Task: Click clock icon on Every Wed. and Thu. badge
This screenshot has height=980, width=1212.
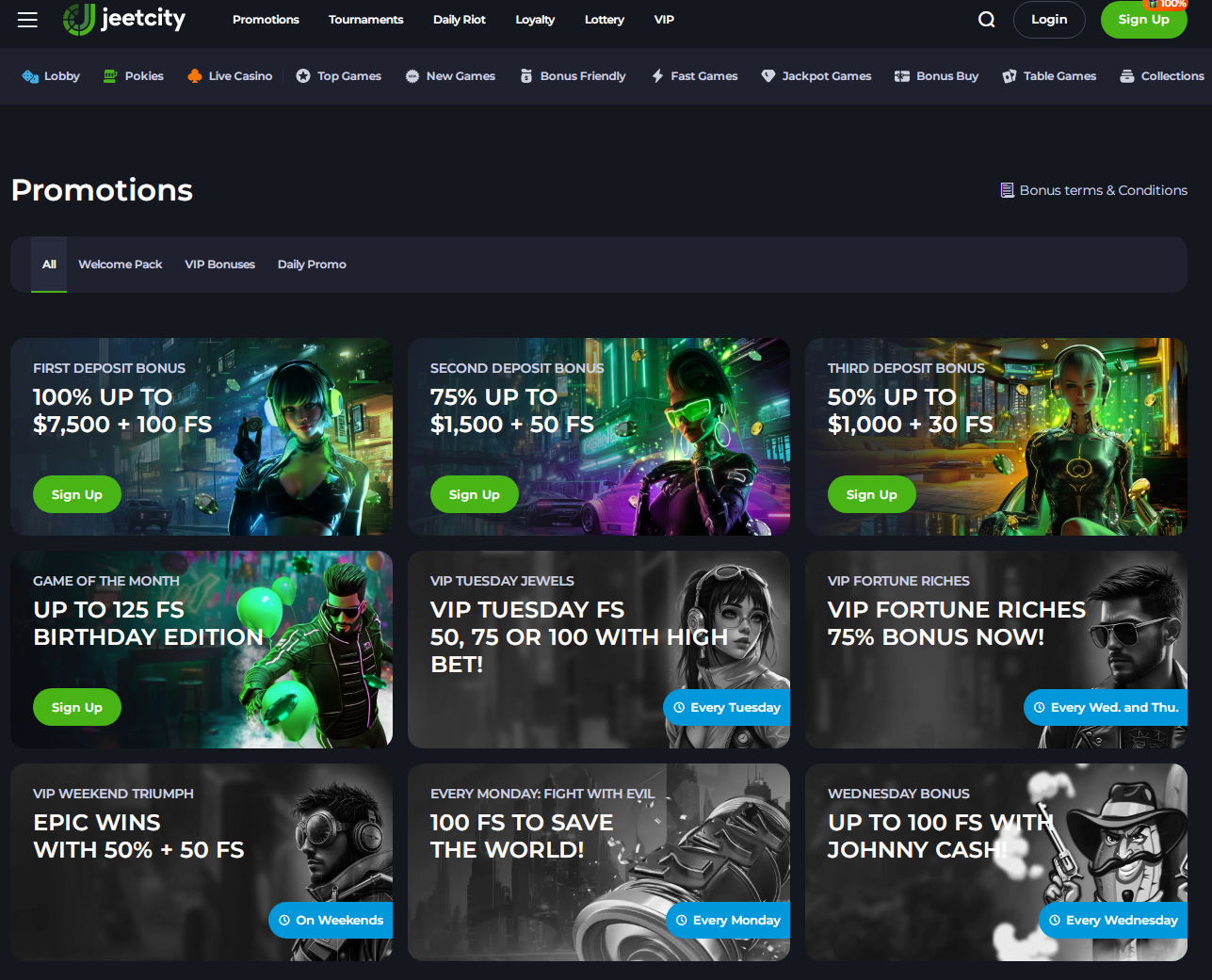Action: tap(1040, 707)
